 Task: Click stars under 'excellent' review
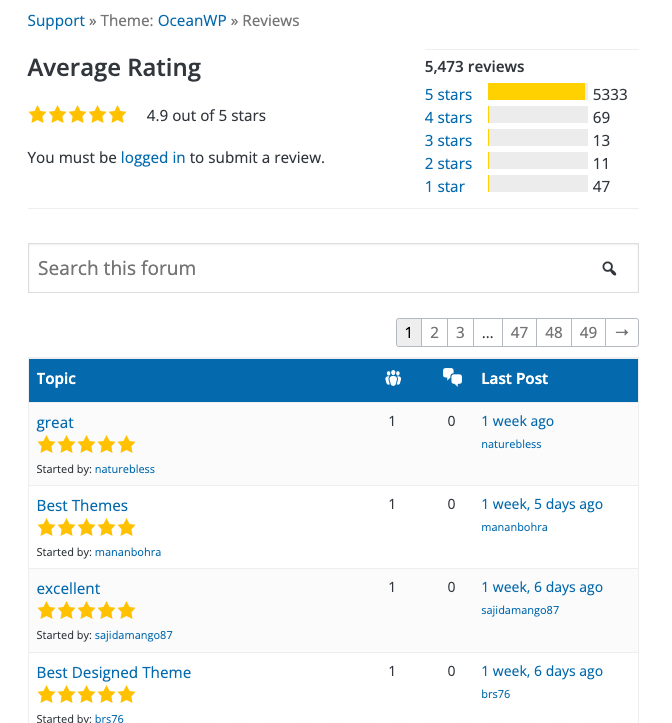coord(85,611)
